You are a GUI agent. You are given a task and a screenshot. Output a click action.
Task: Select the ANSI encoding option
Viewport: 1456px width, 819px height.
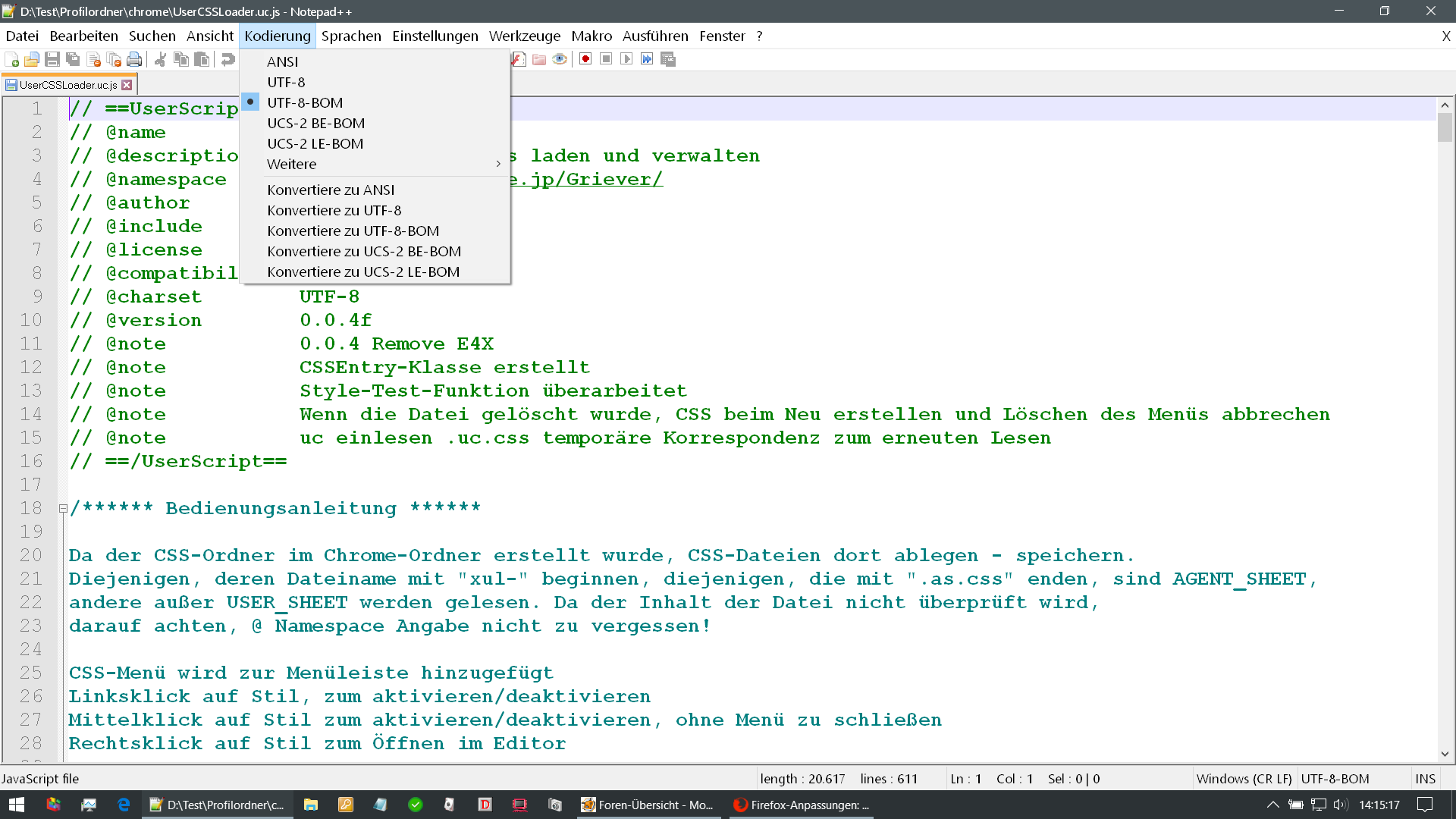click(x=282, y=61)
